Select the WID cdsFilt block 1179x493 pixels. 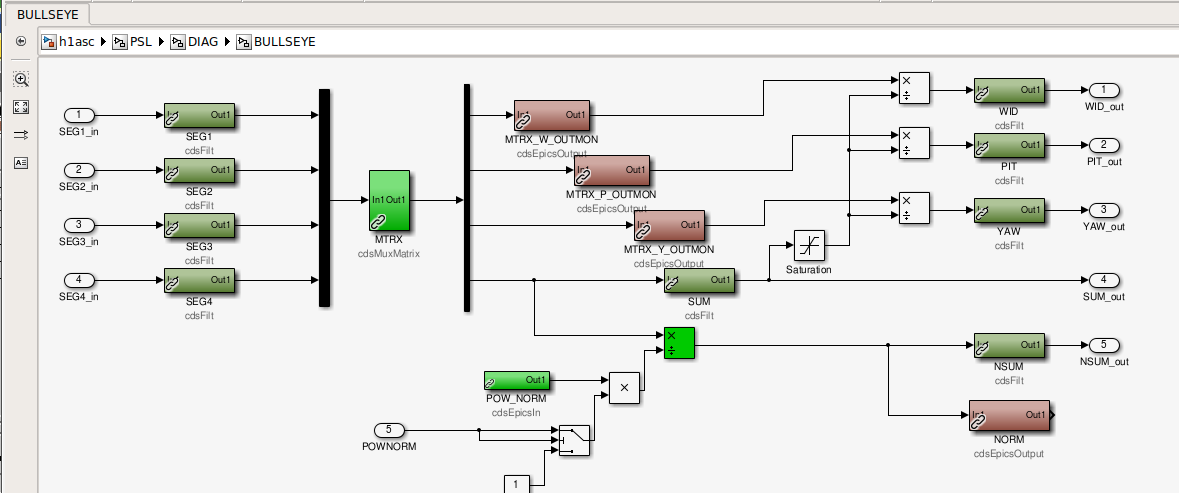pos(1009,90)
